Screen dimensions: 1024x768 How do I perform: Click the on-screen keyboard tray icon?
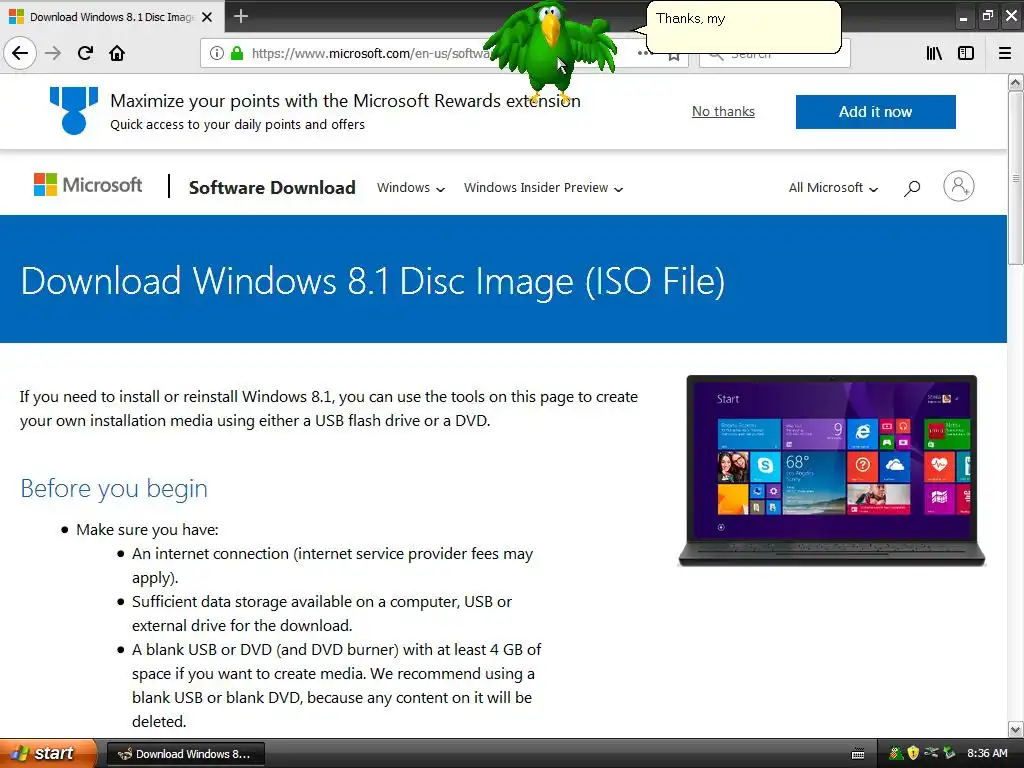[x=858, y=754]
